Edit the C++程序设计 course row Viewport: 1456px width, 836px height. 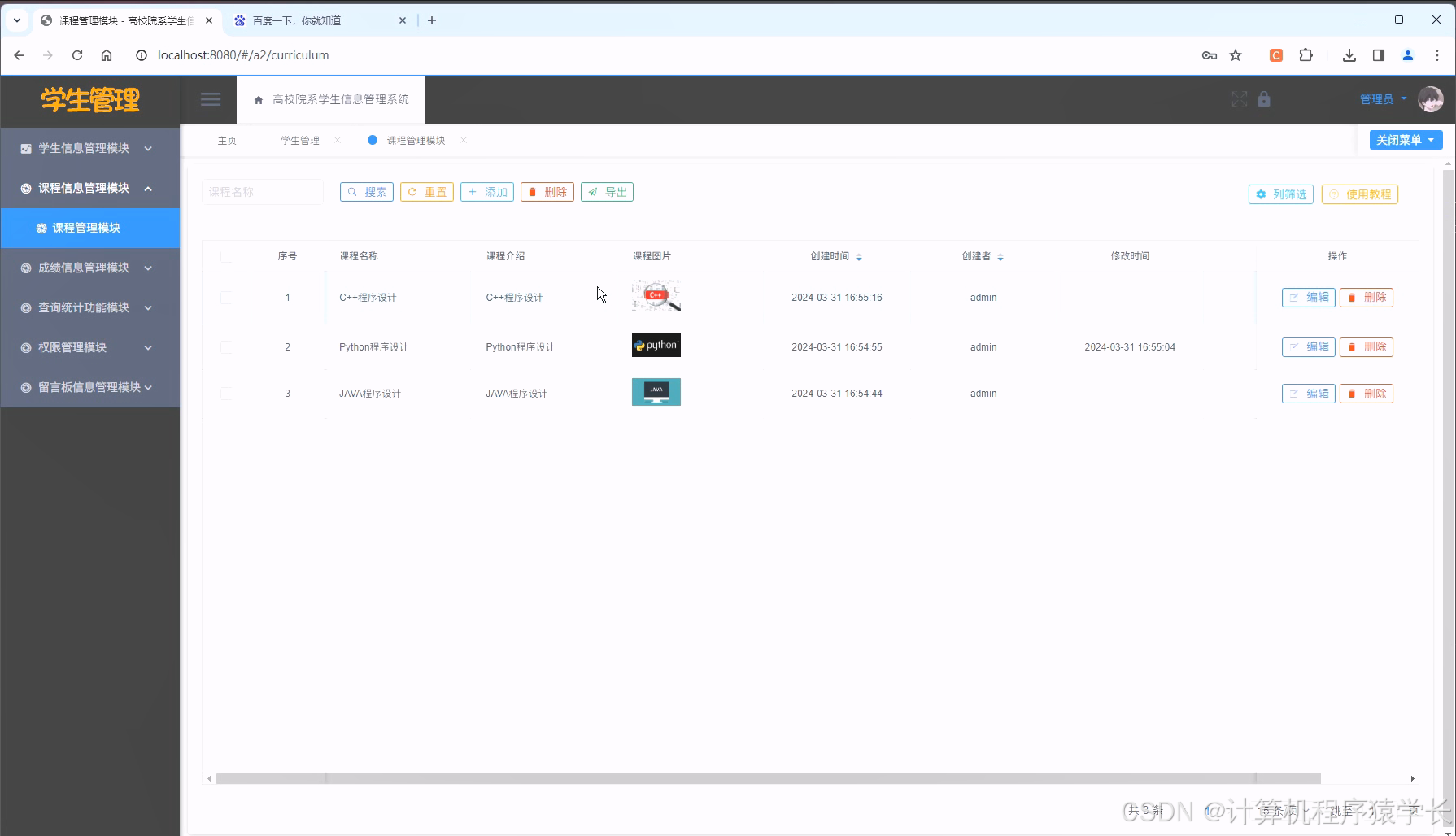click(x=1308, y=298)
